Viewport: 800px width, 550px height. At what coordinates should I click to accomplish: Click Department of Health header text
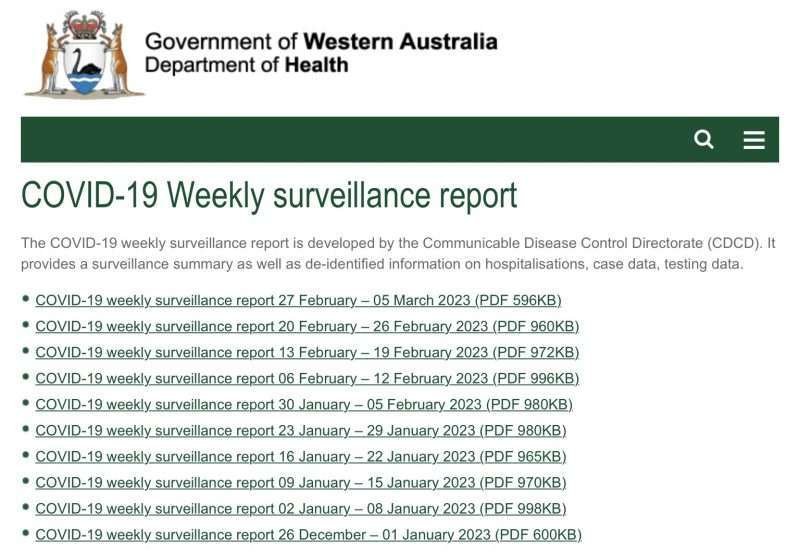click(x=246, y=65)
